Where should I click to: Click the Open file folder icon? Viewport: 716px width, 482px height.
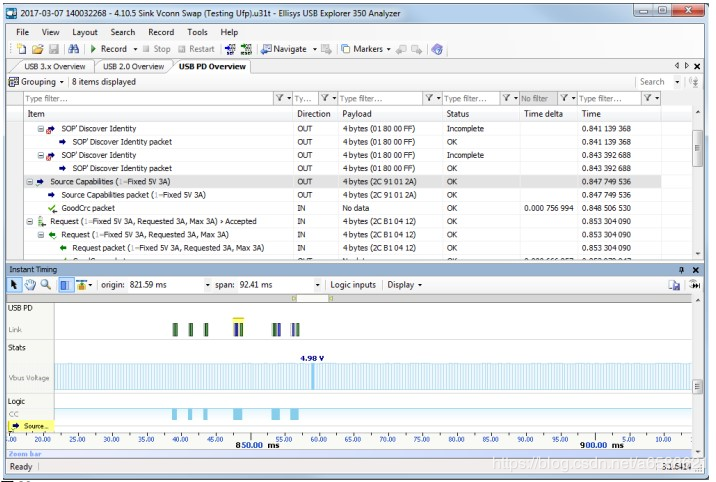[37, 49]
